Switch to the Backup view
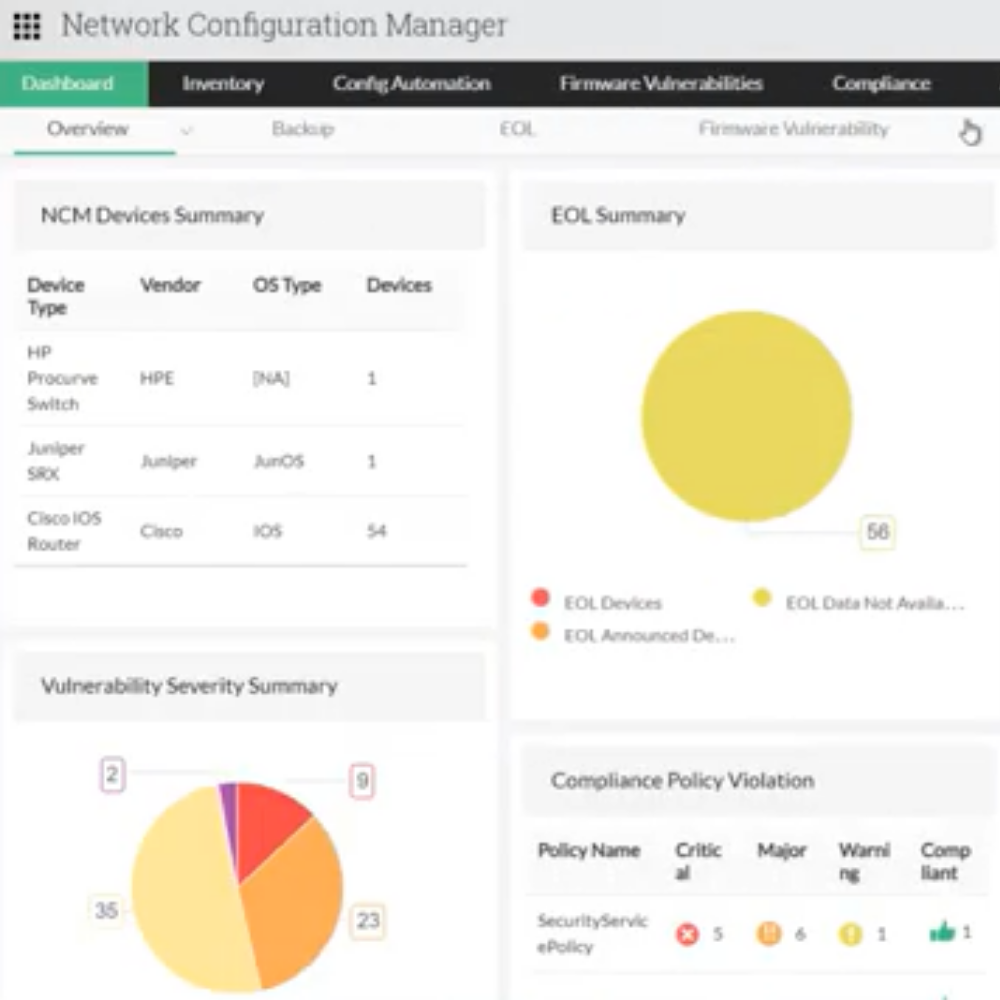 pos(302,129)
